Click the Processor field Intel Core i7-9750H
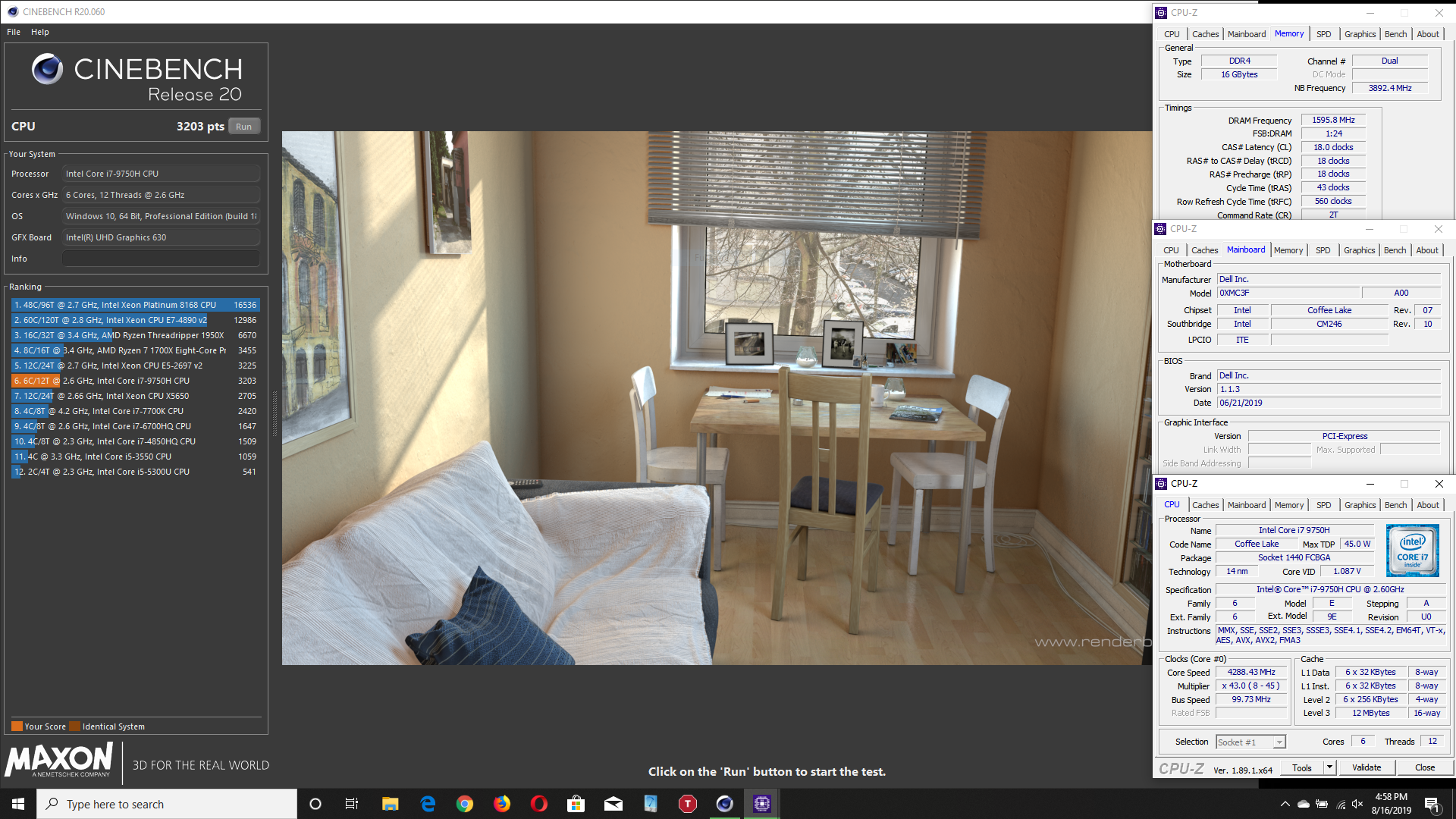The width and height of the screenshot is (1456, 819). click(161, 174)
